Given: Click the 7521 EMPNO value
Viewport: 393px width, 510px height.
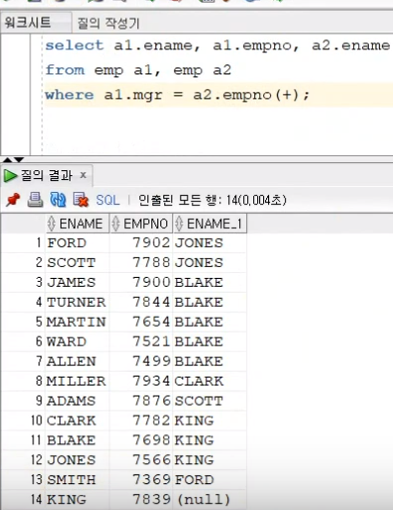Looking at the screenshot, I should point(151,342).
